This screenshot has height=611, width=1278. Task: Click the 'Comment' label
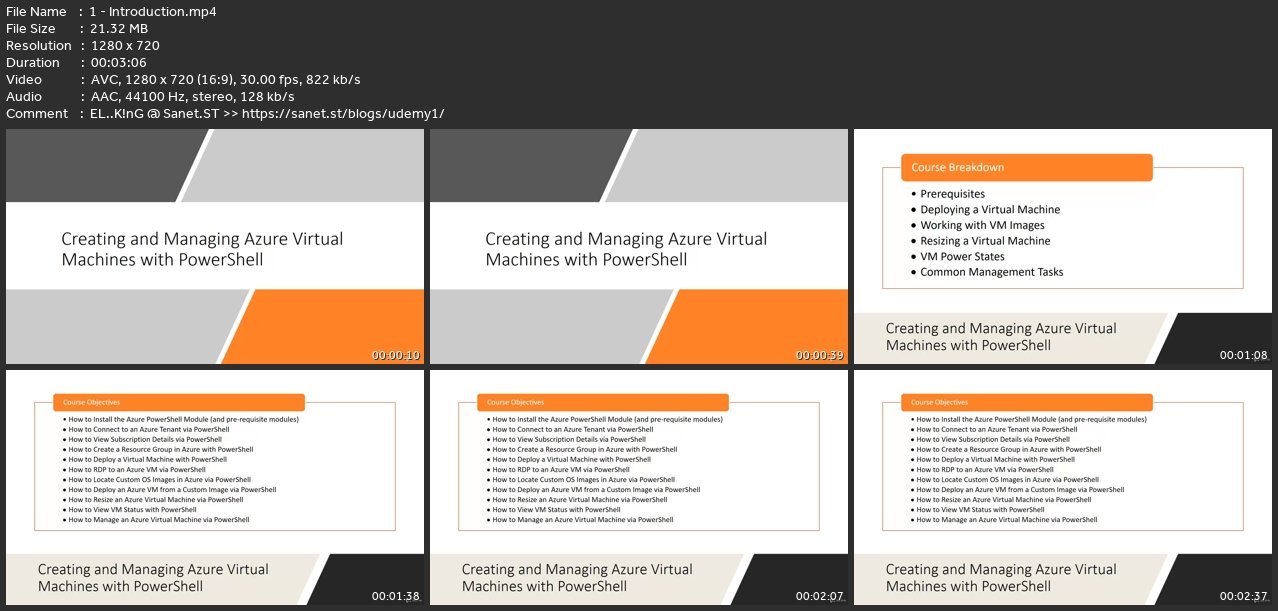tap(37, 113)
